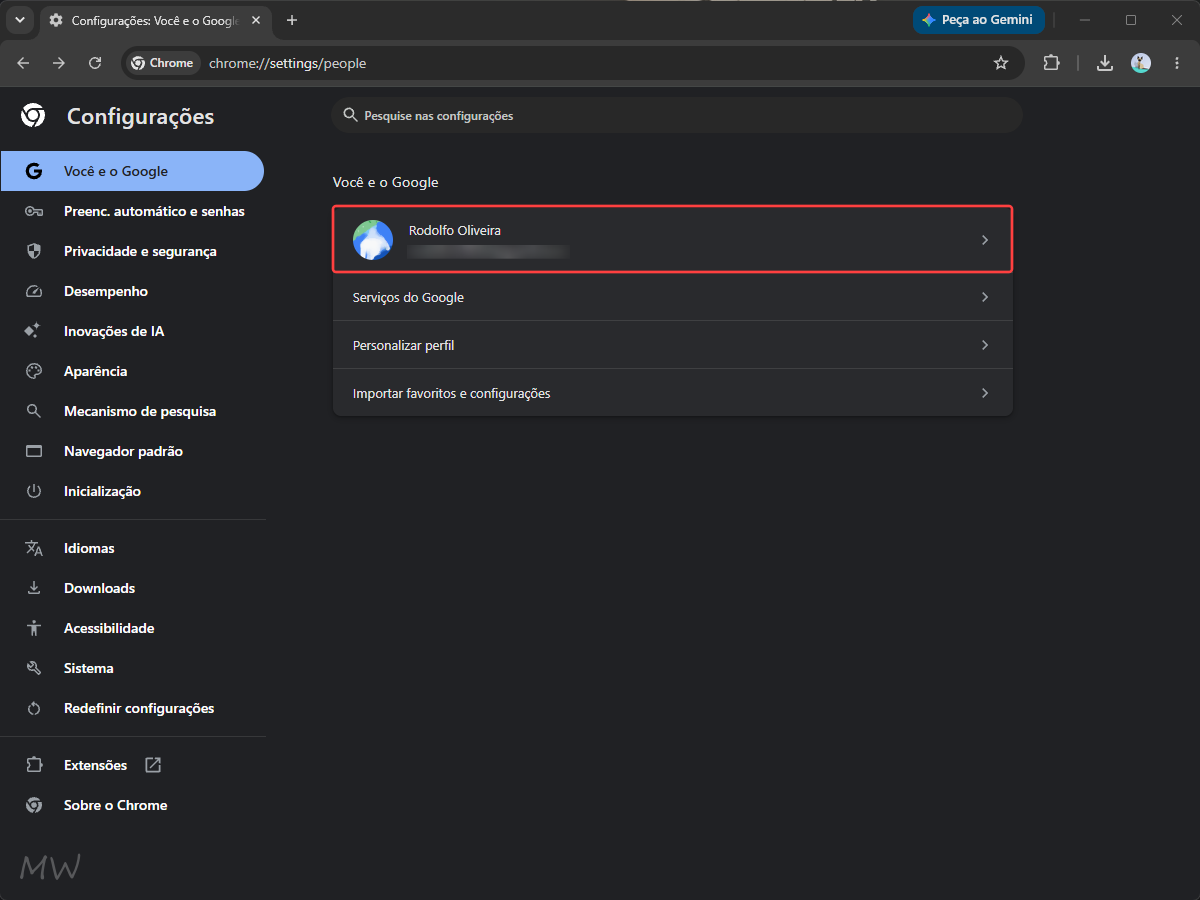Screen dimensions: 1200x900
Task: Select the Configurações browser tab
Action: pos(155,20)
